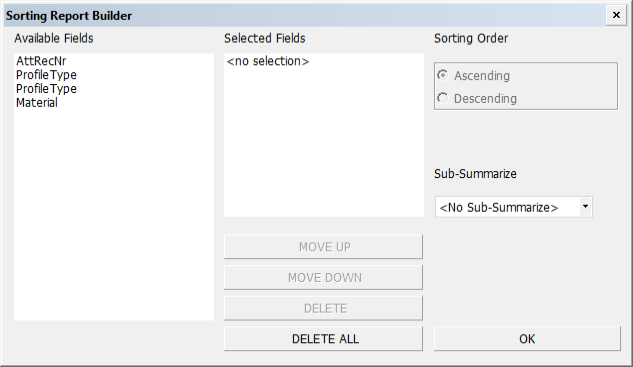This screenshot has height=367, width=633.
Task: Click the Sub-Summarize label text
Action: 475,174
